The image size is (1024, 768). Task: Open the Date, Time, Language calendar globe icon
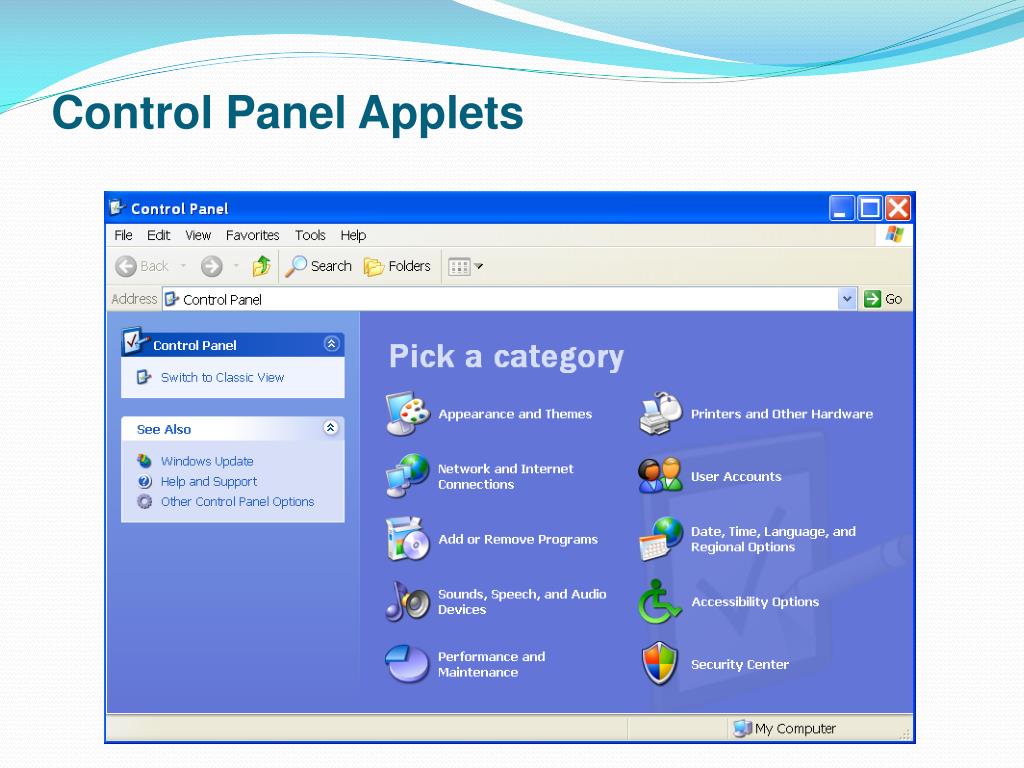tap(660, 539)
